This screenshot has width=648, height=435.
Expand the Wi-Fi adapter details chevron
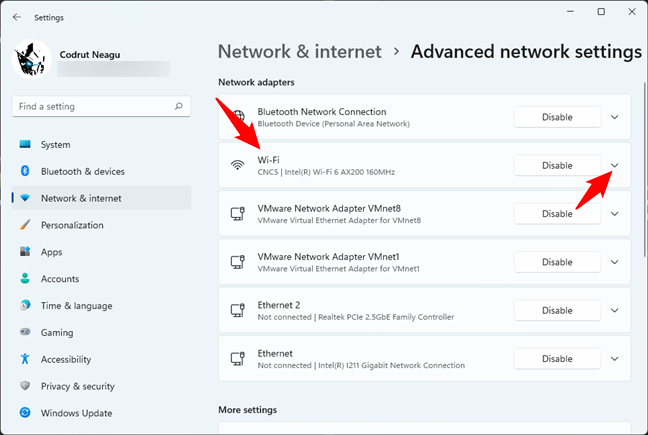pyautogui.click(x=615, y=165)
